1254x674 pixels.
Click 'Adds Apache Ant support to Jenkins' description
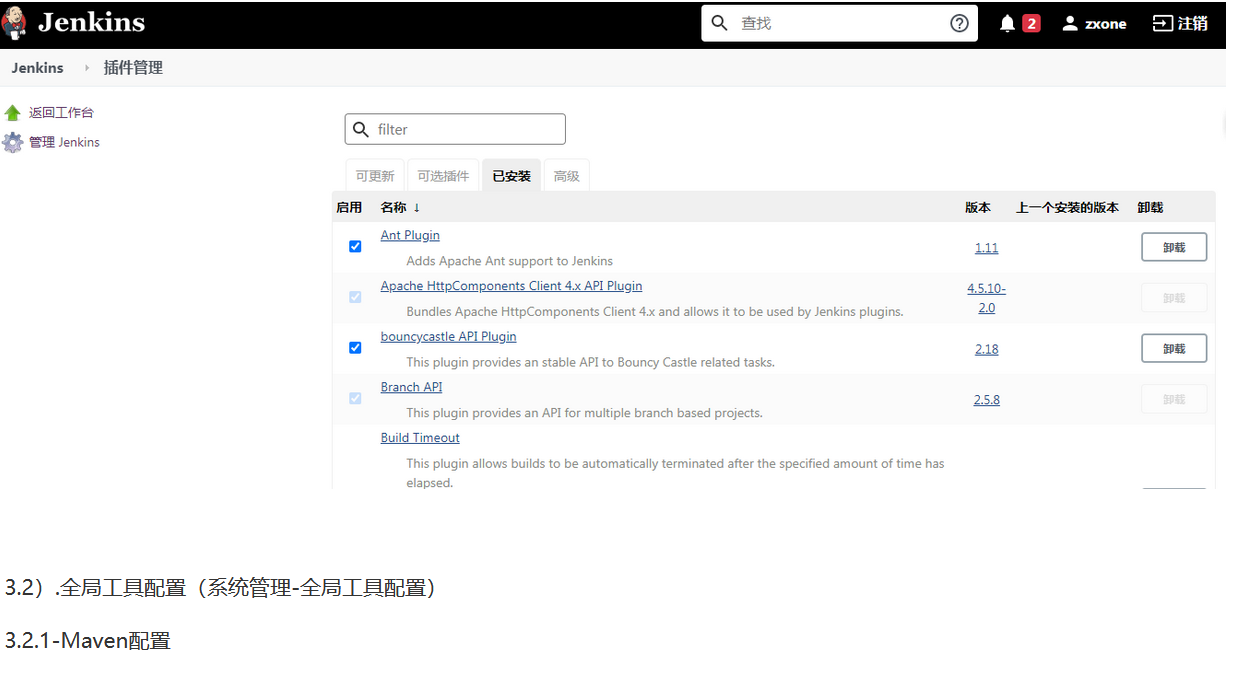pos(509,261)
